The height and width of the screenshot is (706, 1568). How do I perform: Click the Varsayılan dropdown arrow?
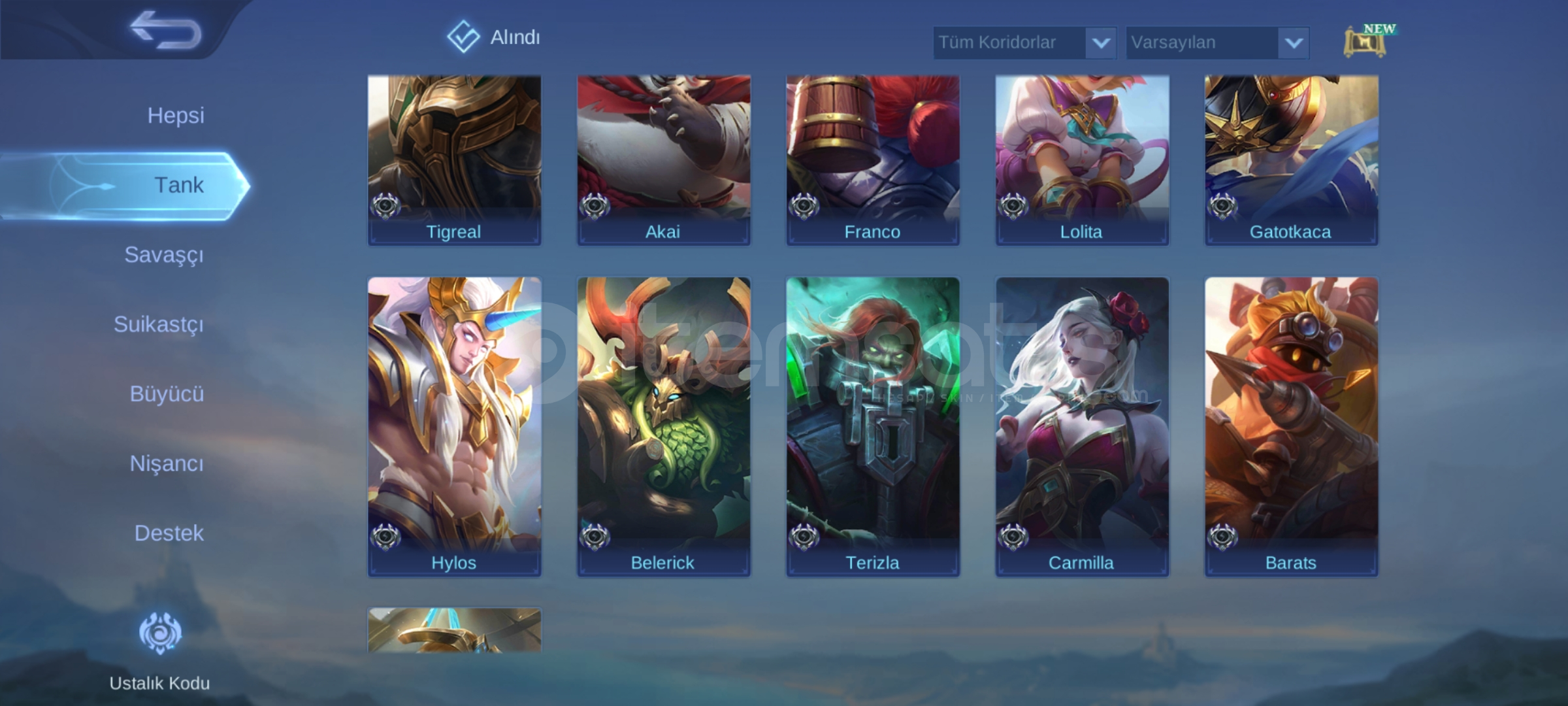click(1294, 43)
